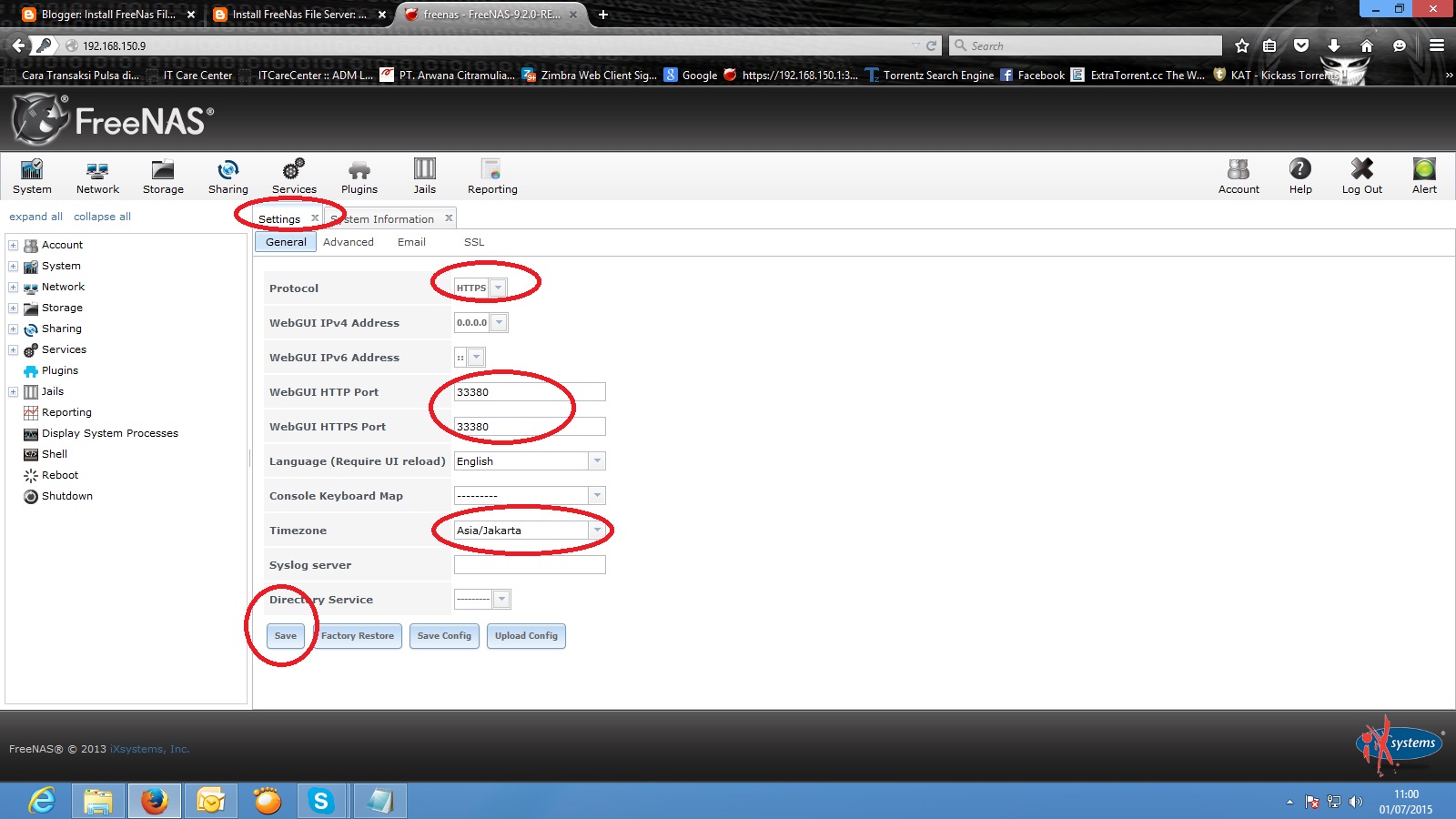Check the Alert status icon
The image size is (1456, 819).
click(x=1424, y=177)
